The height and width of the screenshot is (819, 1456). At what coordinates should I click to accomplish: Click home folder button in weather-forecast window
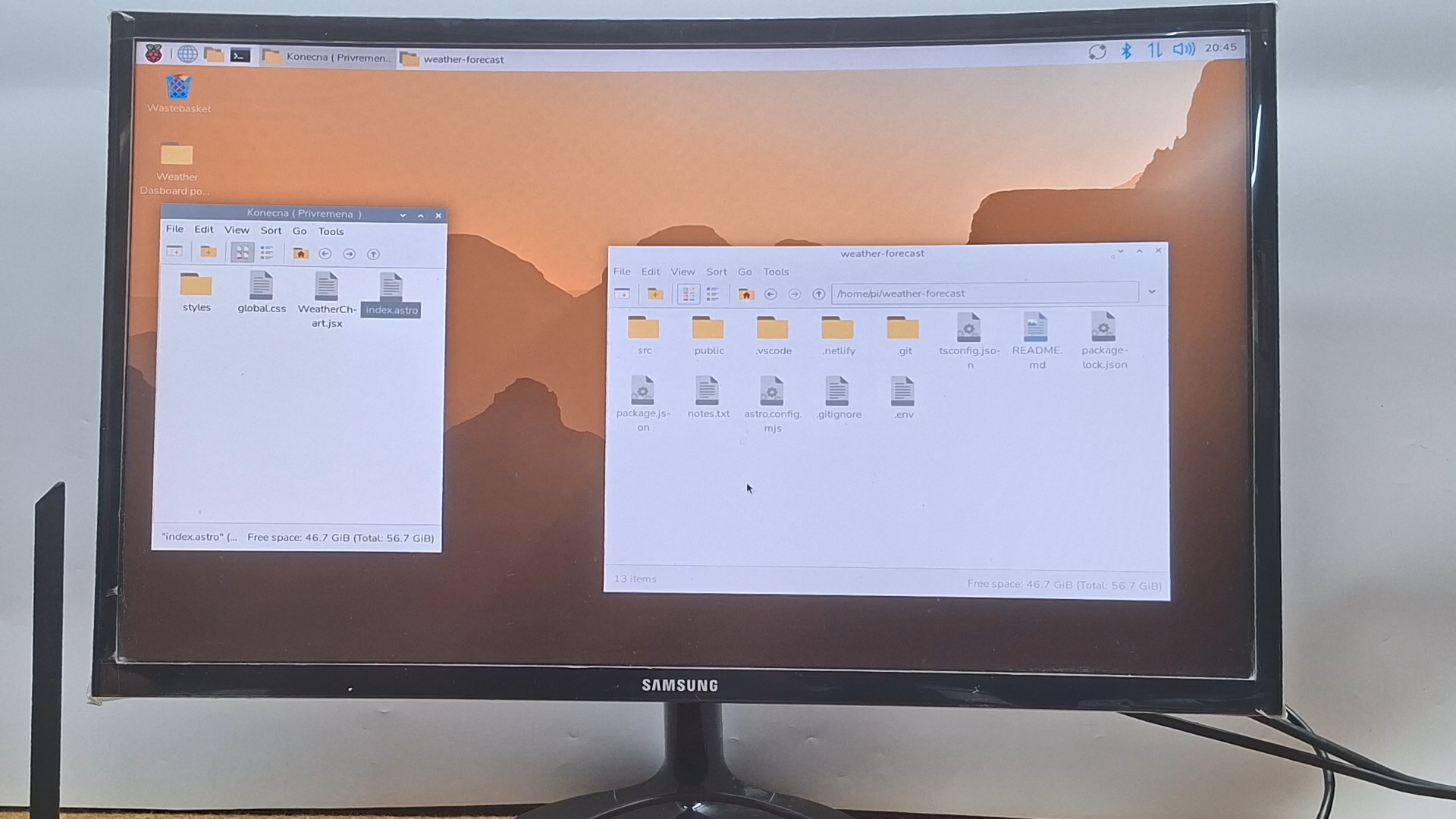pos(745,294)
